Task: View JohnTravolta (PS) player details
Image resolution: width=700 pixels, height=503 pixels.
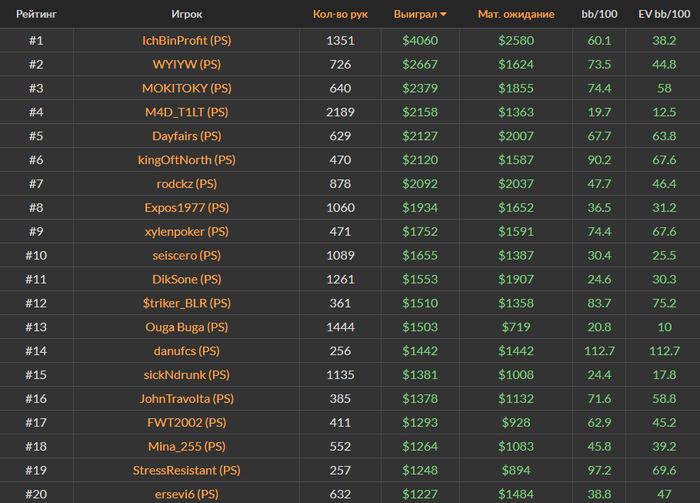Action: point(186,399)
